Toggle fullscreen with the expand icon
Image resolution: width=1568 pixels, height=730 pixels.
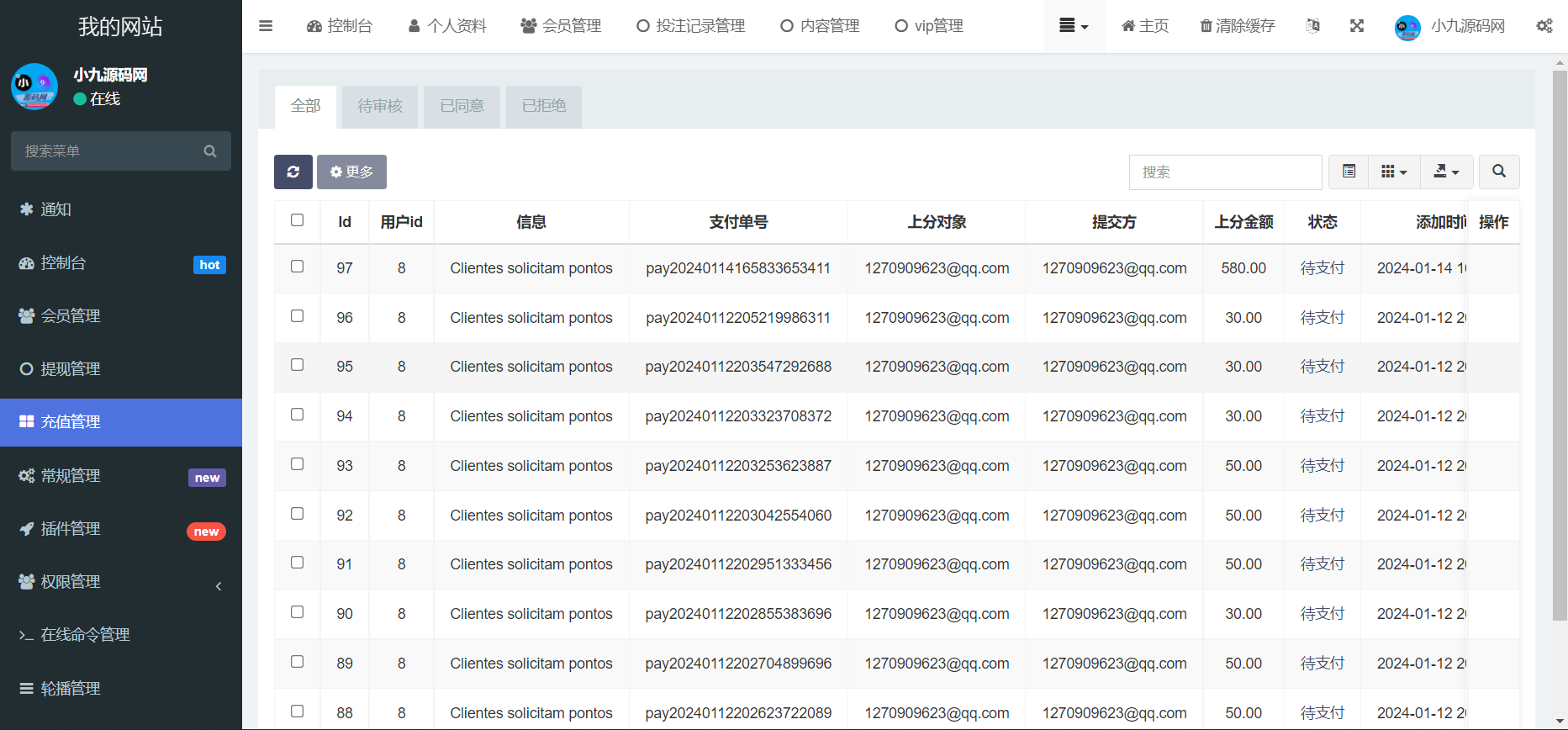click(x=1357, y=26)
